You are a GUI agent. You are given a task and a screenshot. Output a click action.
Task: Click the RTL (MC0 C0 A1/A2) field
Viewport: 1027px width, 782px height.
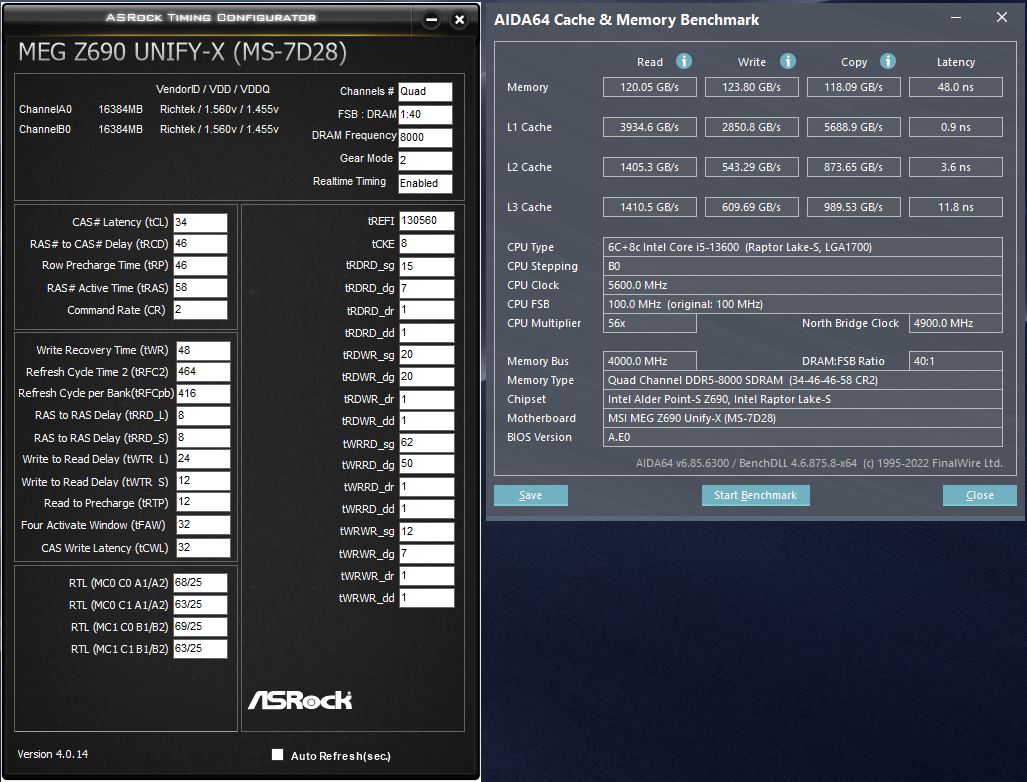200,583
